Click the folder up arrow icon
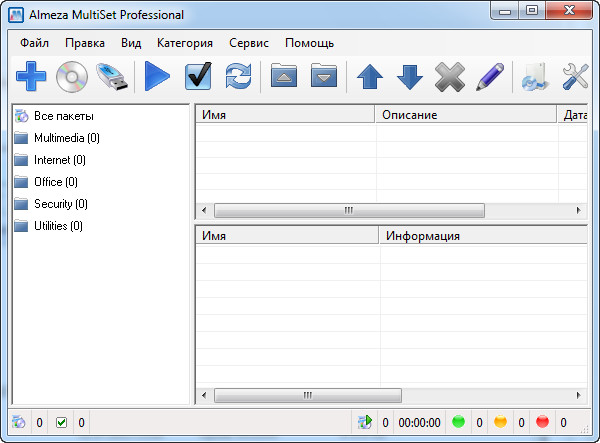Image resolution: width=600 pixels, height=443 pixels. (284, 76)
